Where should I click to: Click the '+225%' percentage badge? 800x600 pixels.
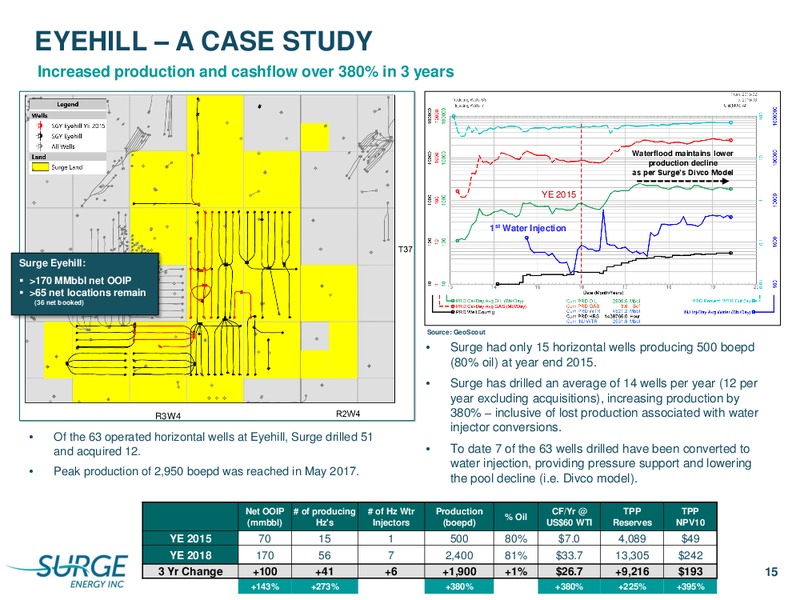632,587
